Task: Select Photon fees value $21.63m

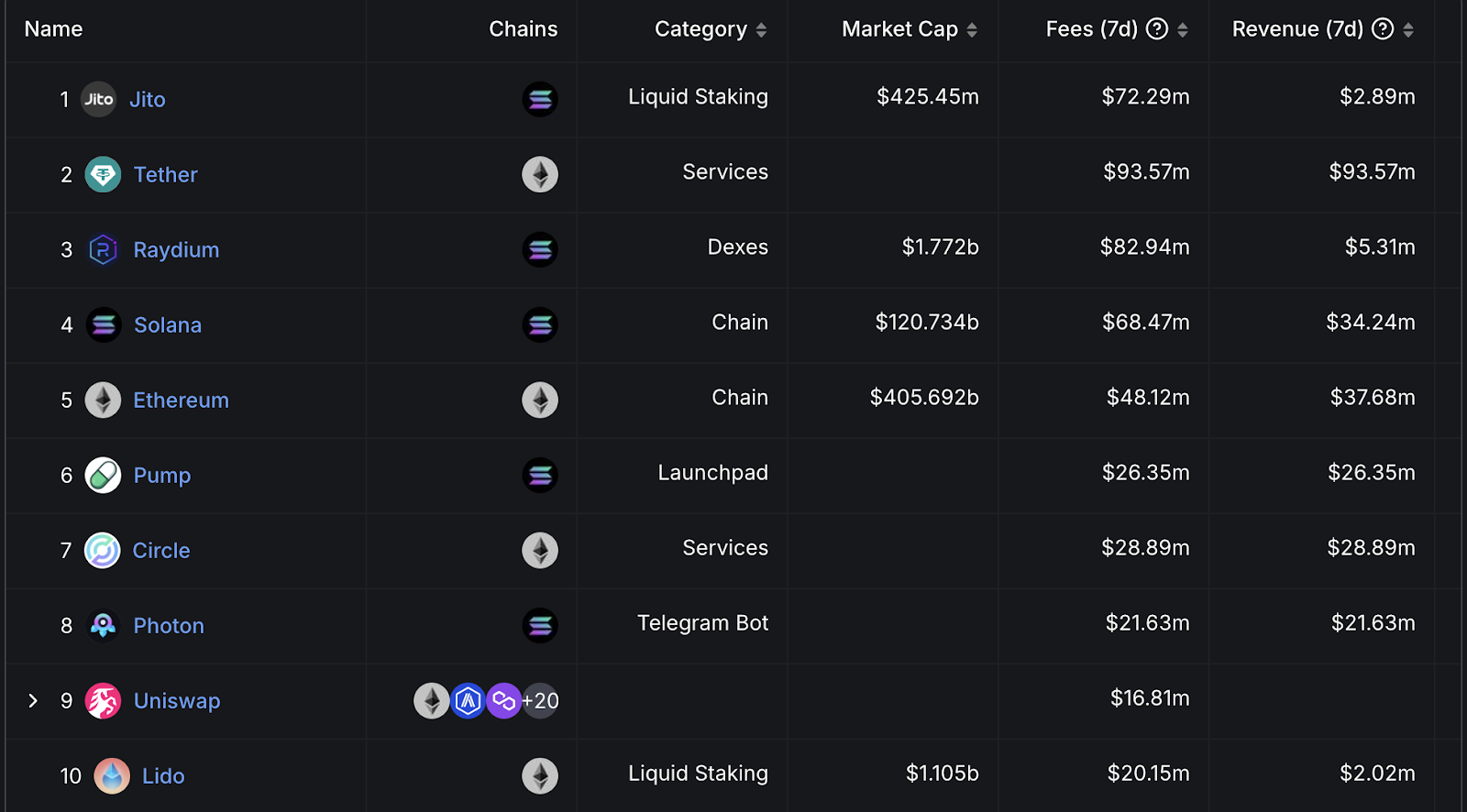Action: point(1147,622)
